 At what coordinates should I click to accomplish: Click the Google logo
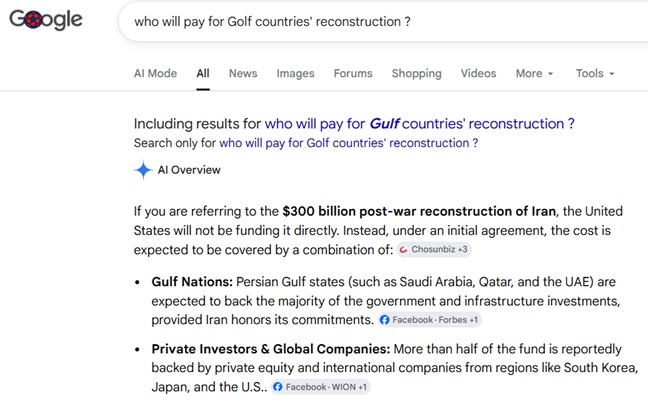(x=46, y=19)
